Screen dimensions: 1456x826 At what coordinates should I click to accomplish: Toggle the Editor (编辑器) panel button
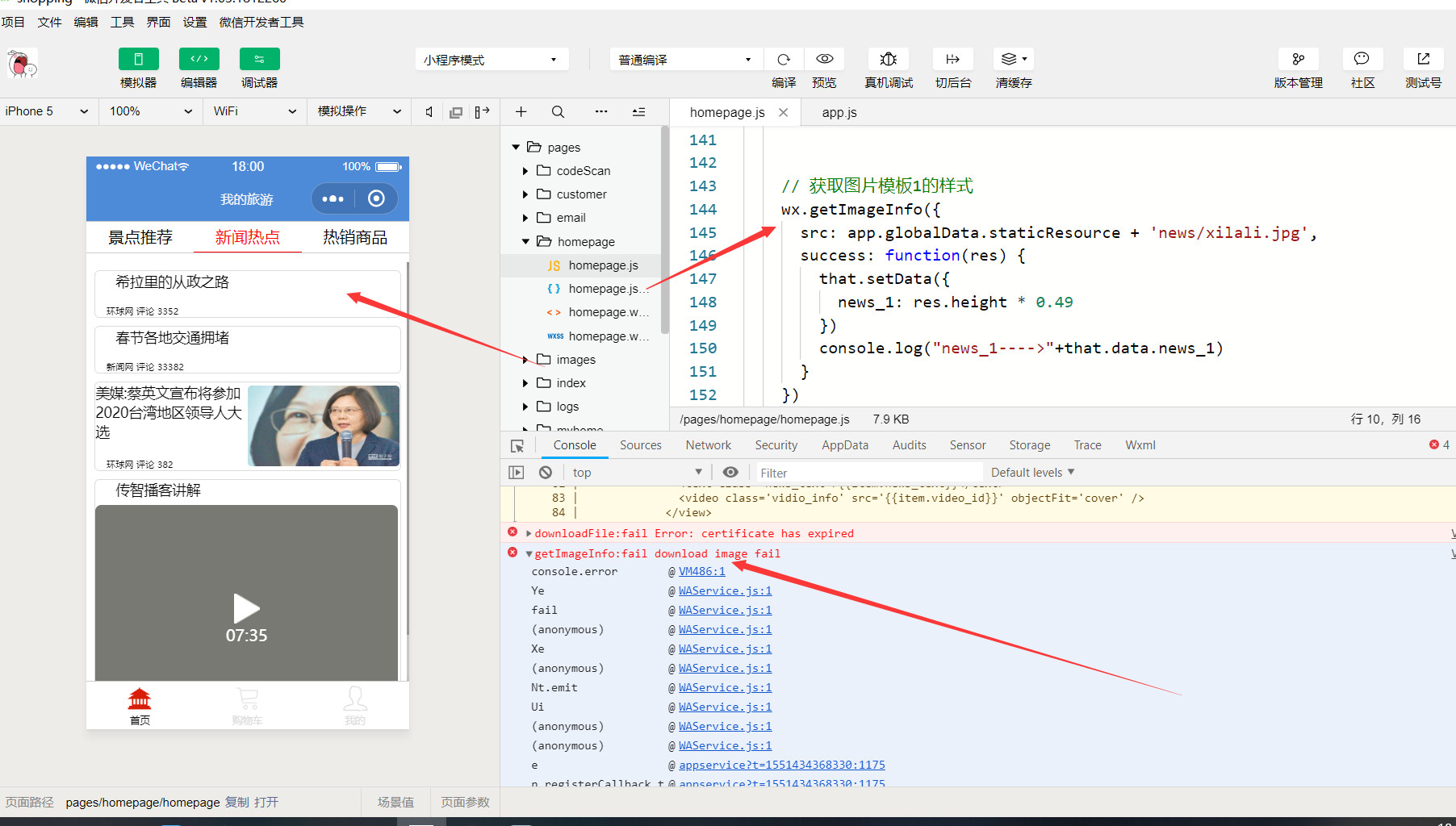(x=199, y=60)
